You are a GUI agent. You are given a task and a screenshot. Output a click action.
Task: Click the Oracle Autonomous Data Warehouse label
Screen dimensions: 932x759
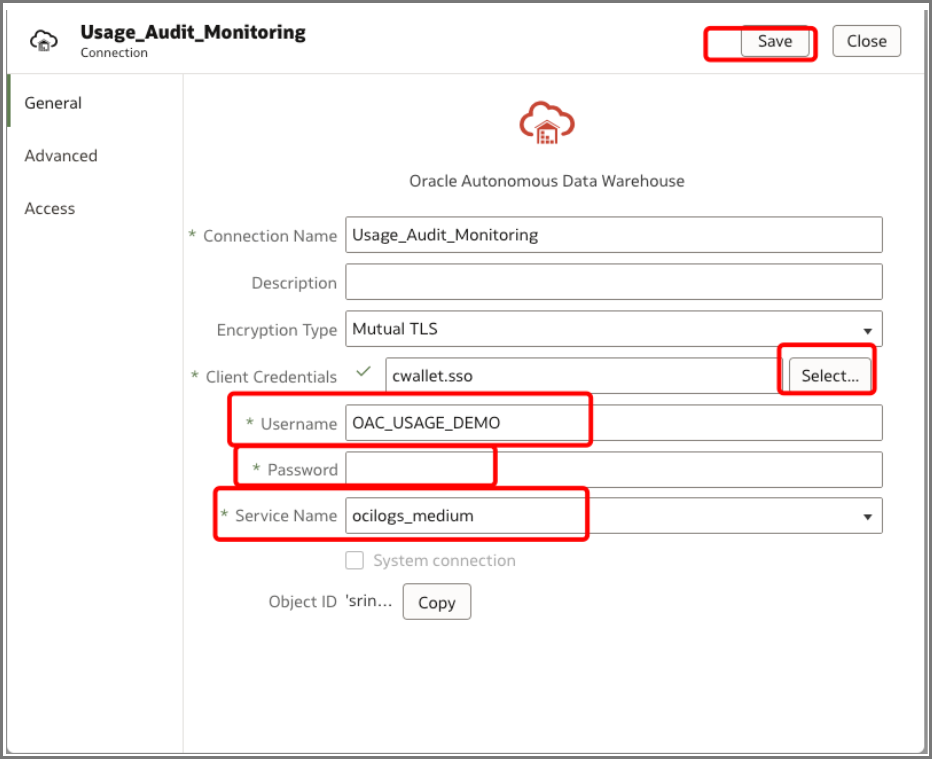point(547,181)
